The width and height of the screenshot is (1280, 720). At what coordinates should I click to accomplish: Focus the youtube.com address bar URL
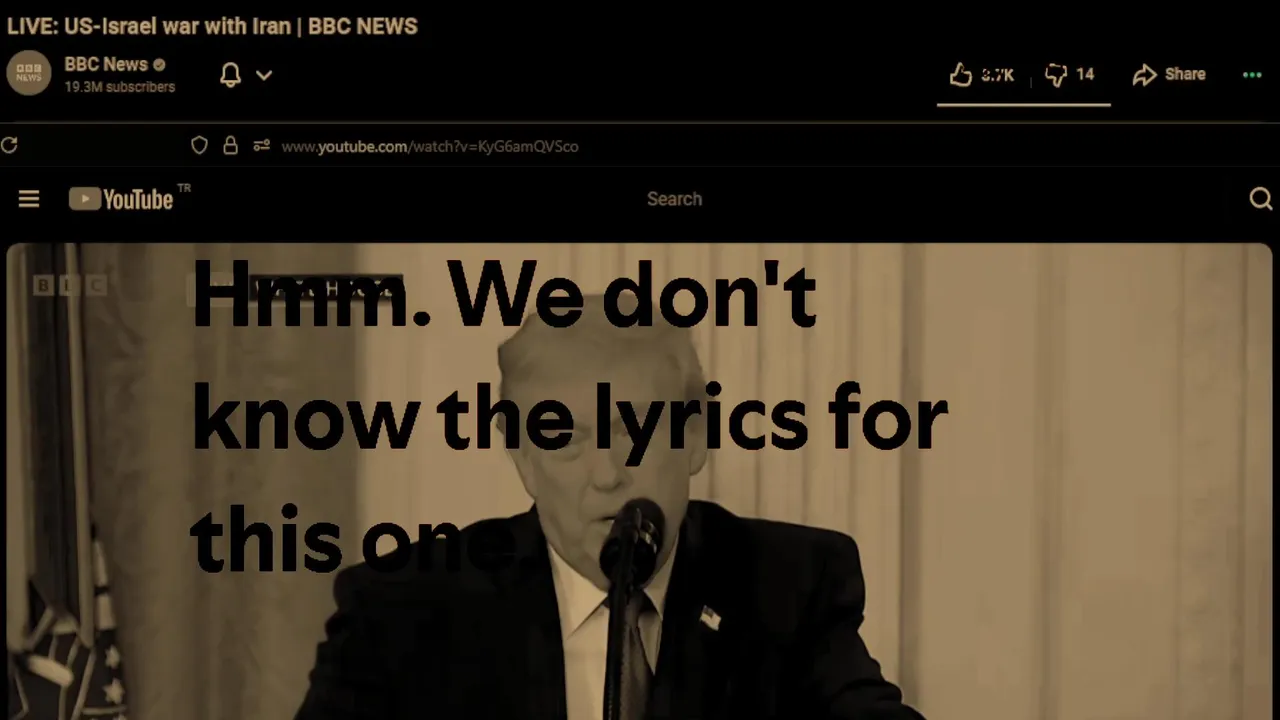(x=430, y=146)
